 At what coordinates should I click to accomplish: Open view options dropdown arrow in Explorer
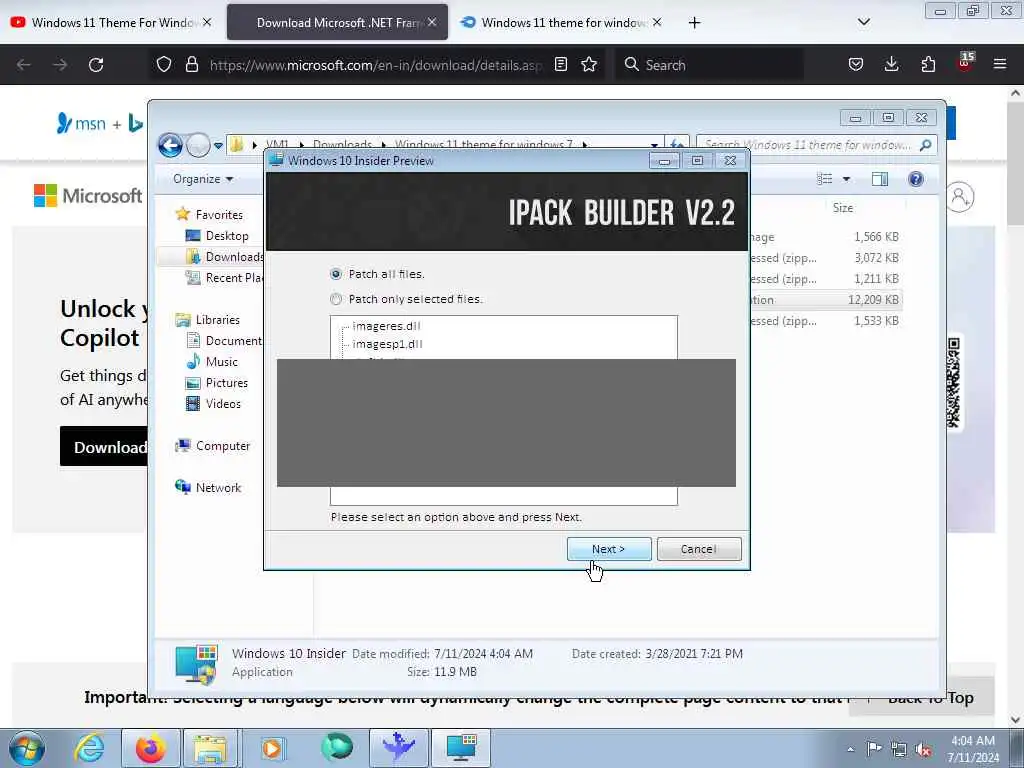(846, 179)
